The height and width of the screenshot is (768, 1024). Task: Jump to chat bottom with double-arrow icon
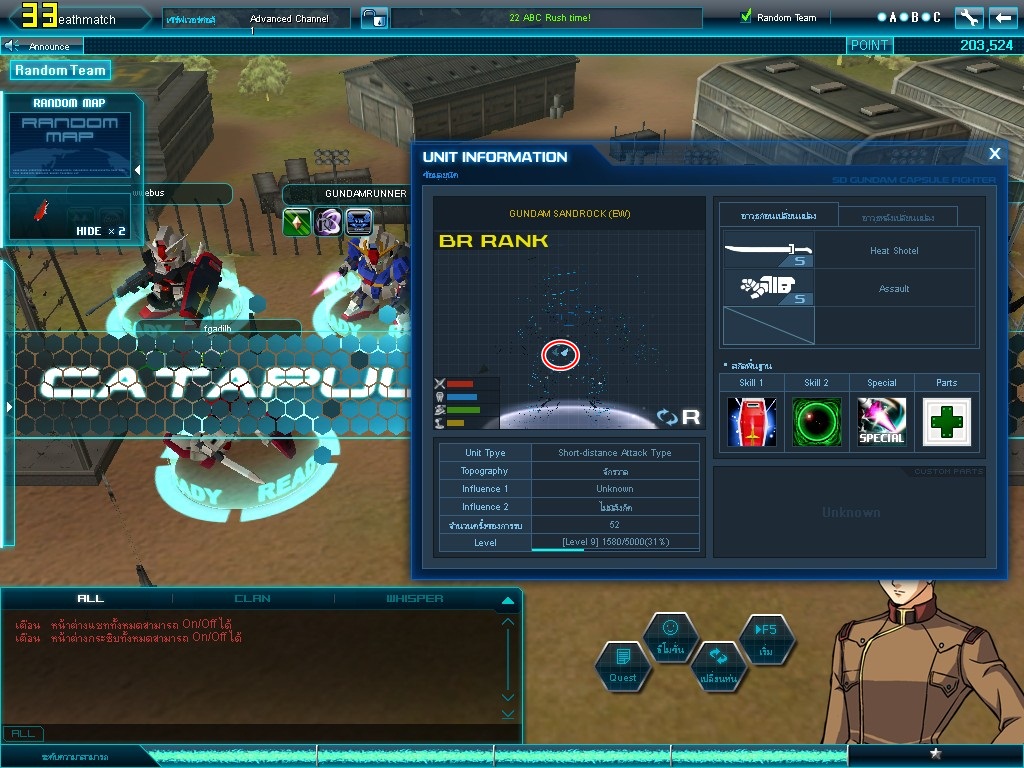[507, 714]
